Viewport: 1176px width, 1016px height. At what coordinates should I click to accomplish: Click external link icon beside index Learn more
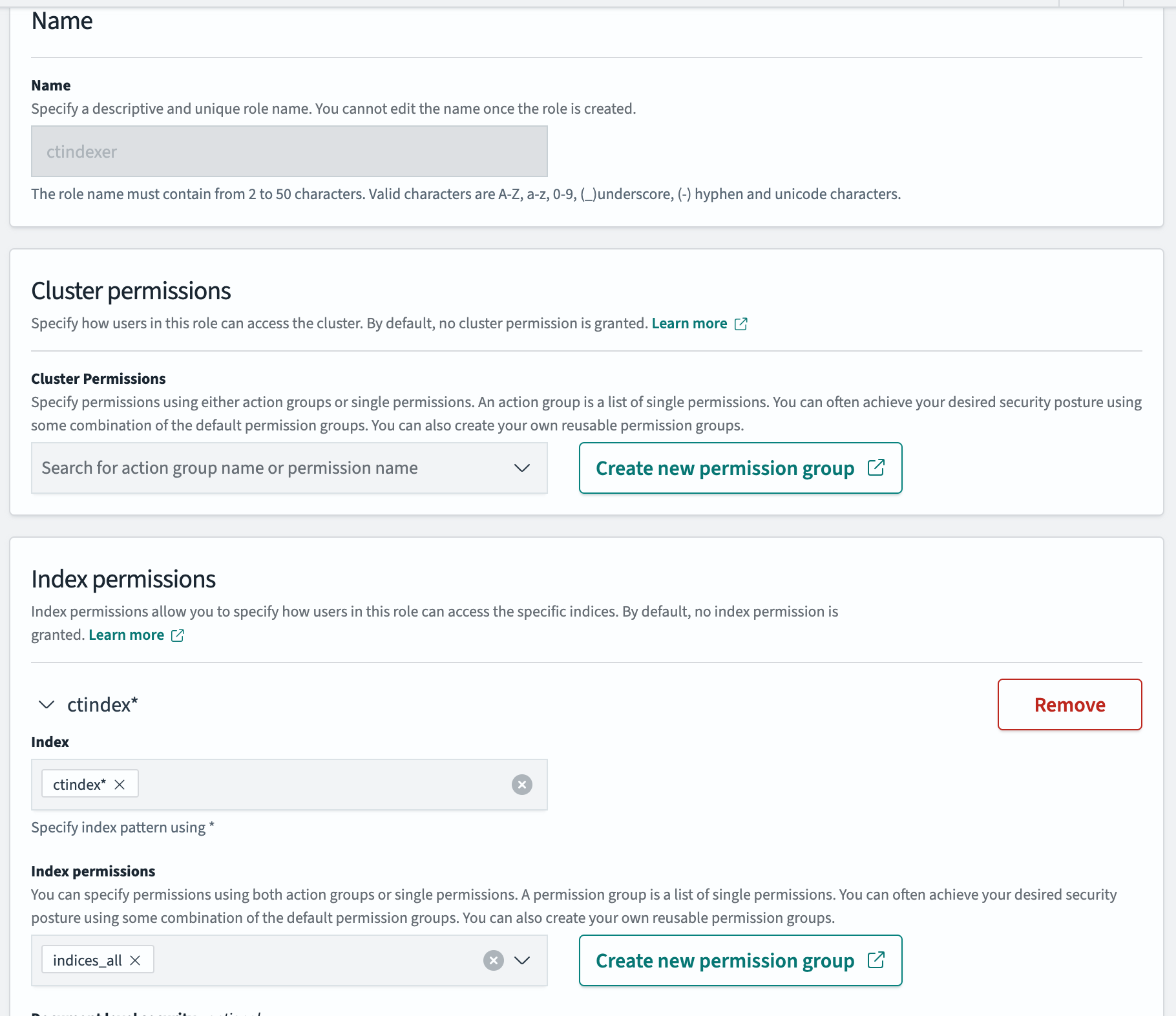pyautogui.click(x=178, y=635)
